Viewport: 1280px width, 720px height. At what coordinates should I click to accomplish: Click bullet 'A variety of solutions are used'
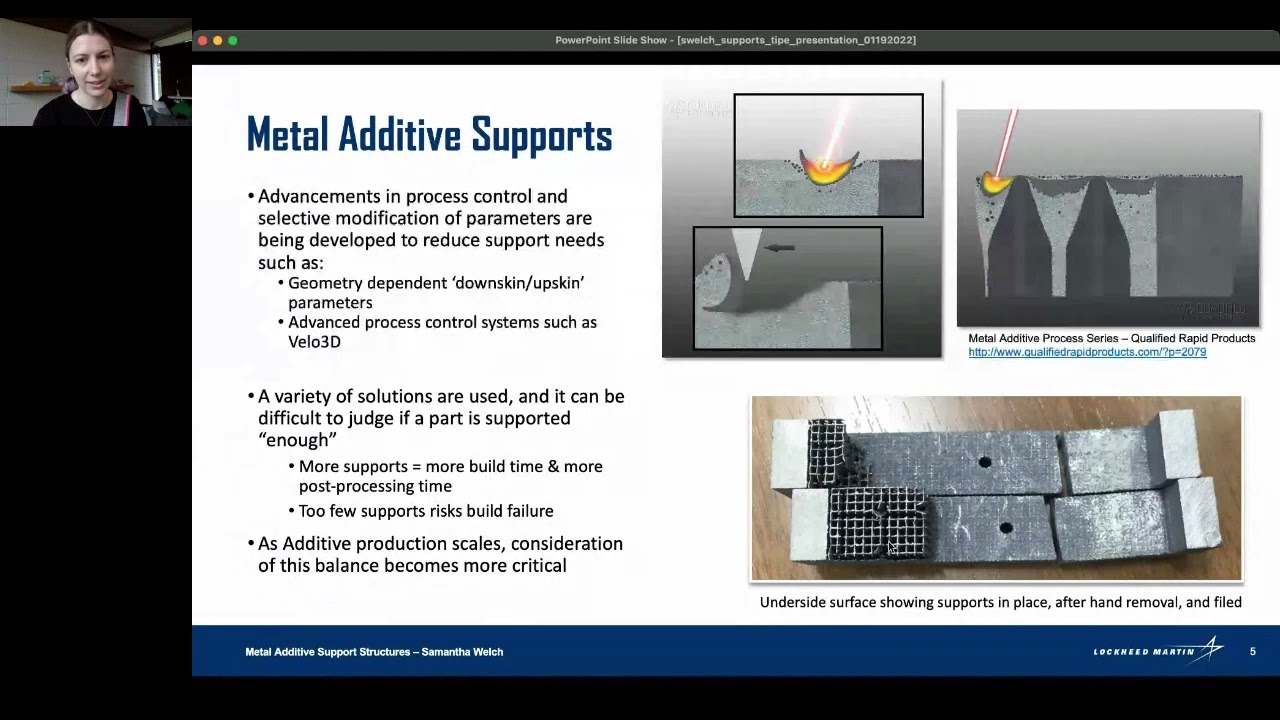tap(436, 418)
